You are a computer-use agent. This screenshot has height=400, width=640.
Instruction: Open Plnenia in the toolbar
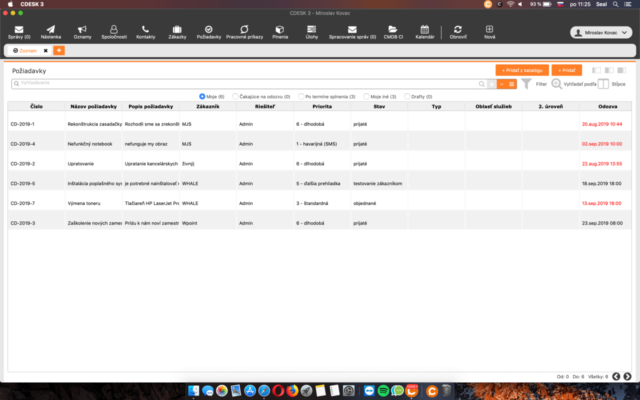click(280, 32)
